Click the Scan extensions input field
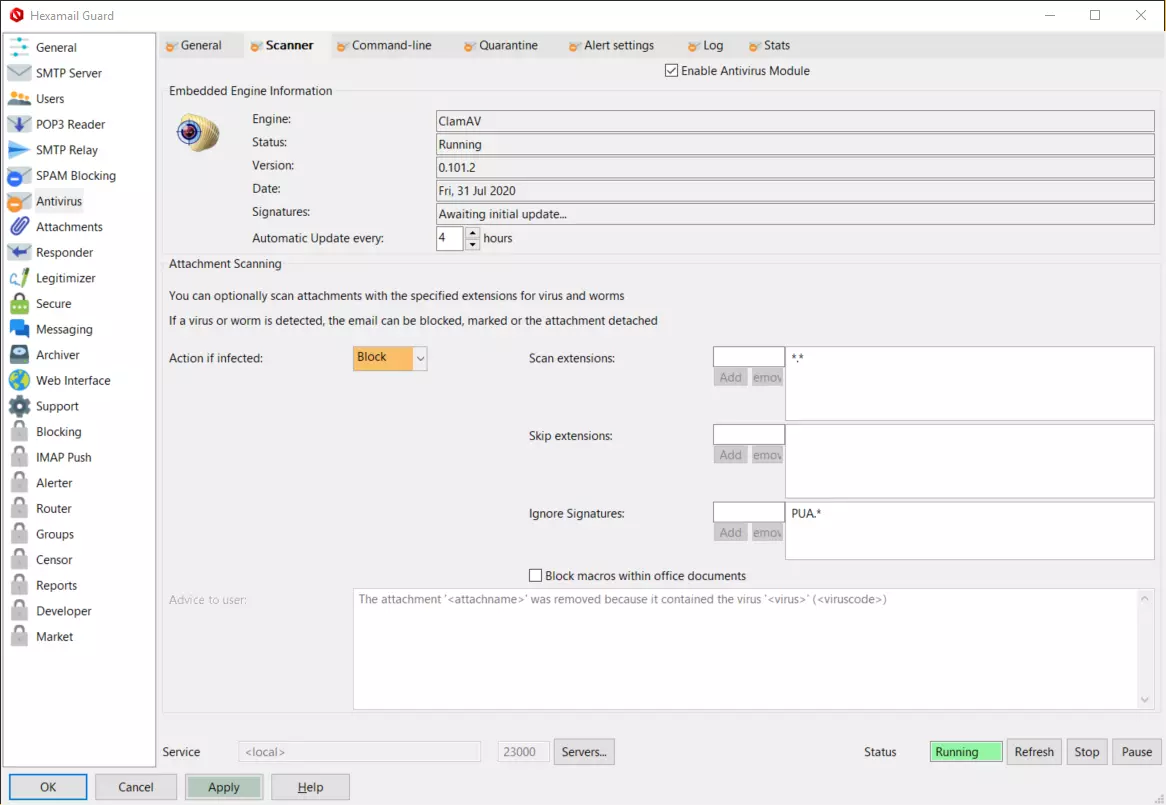 [748, 357]
